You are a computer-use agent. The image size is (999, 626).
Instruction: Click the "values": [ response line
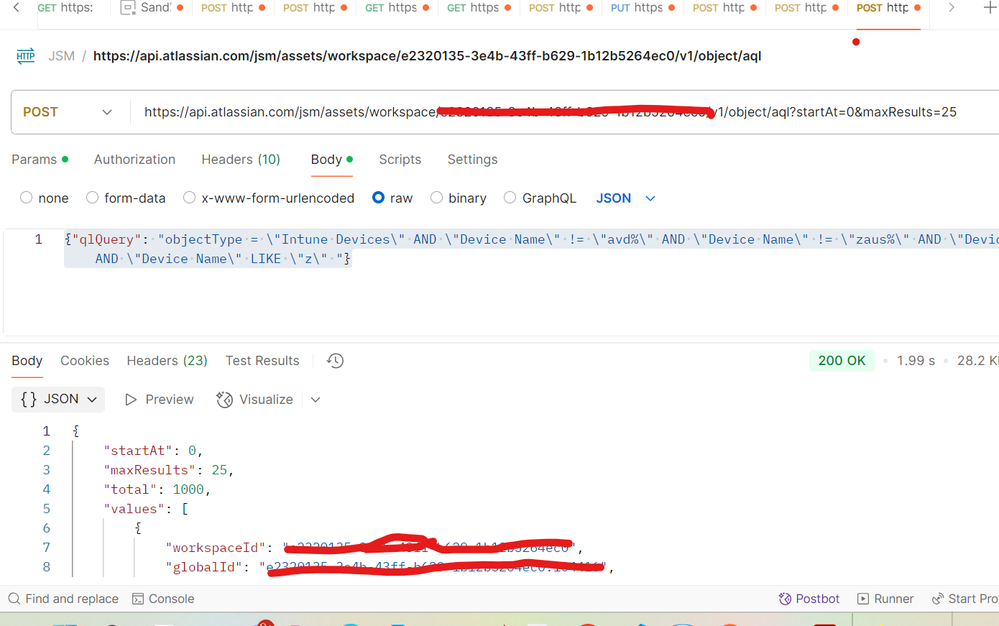coord(146,509)
